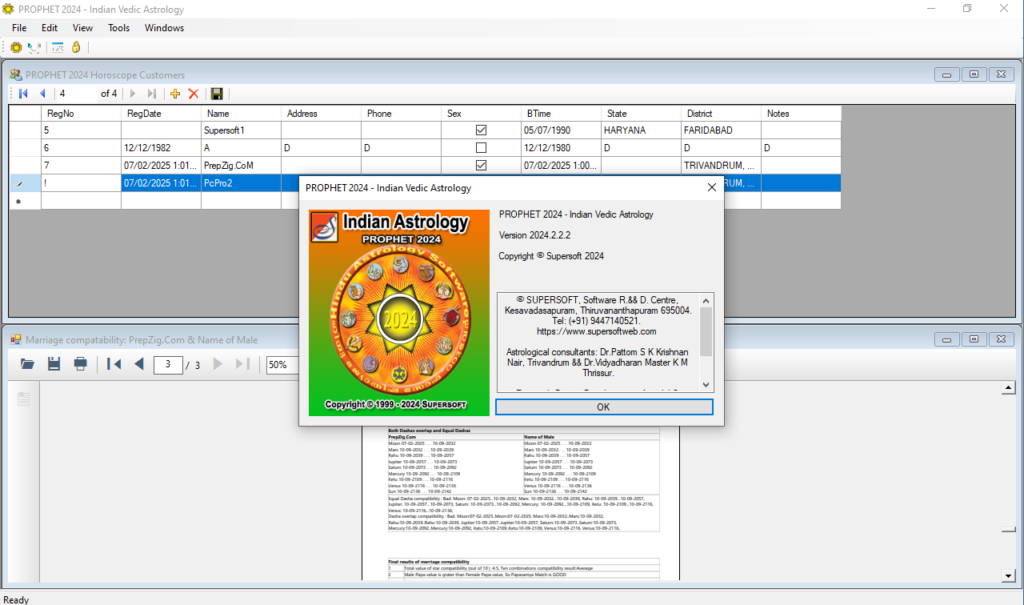Click the "Supersoft1" name cell
Viewport: 1024px width, 605px height.
[x=241, y=130]
